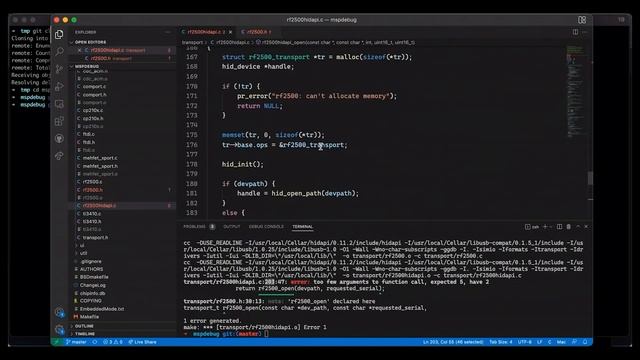
Task: Click UTF-8 encoding in status bar
Action: [x=524, y=342]
